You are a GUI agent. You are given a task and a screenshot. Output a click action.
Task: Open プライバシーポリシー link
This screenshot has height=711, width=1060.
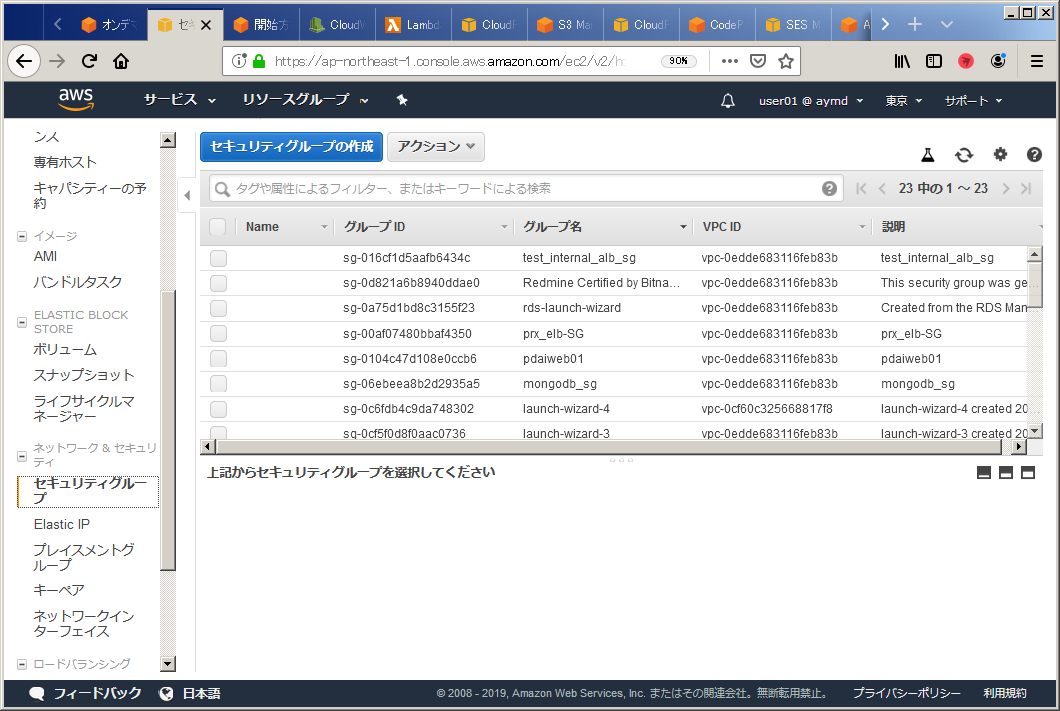(906, 693)
